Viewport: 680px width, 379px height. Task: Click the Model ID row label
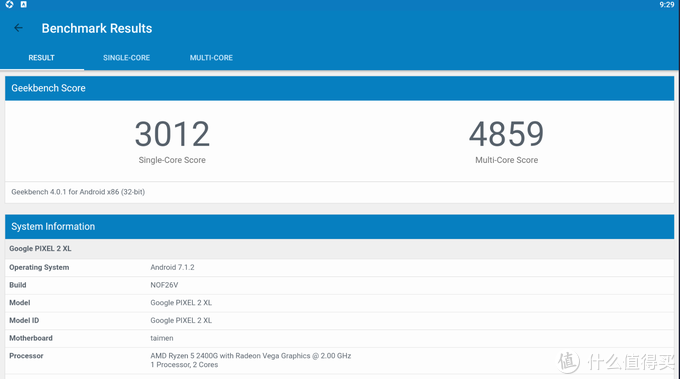[24, 320]
